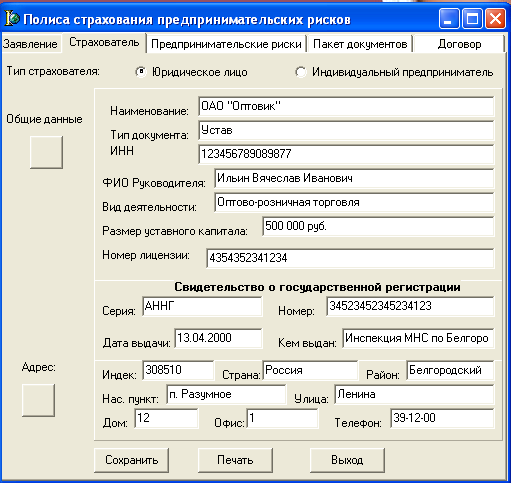Click the Номер лицензии field

coord(350,258)
